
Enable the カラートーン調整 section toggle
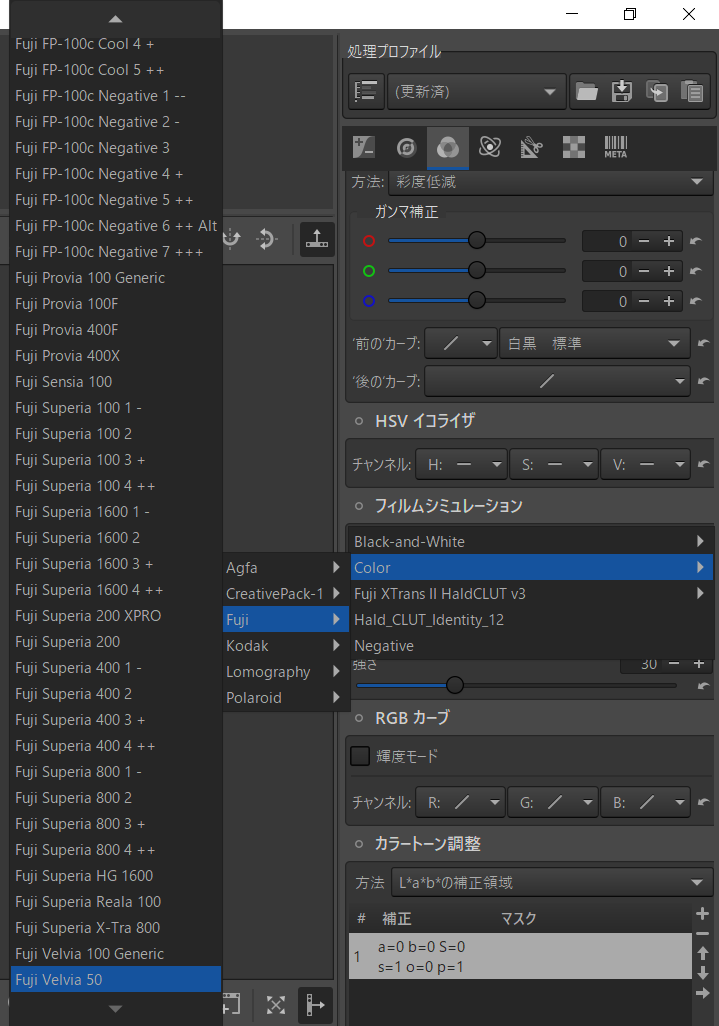pos(359,844)
